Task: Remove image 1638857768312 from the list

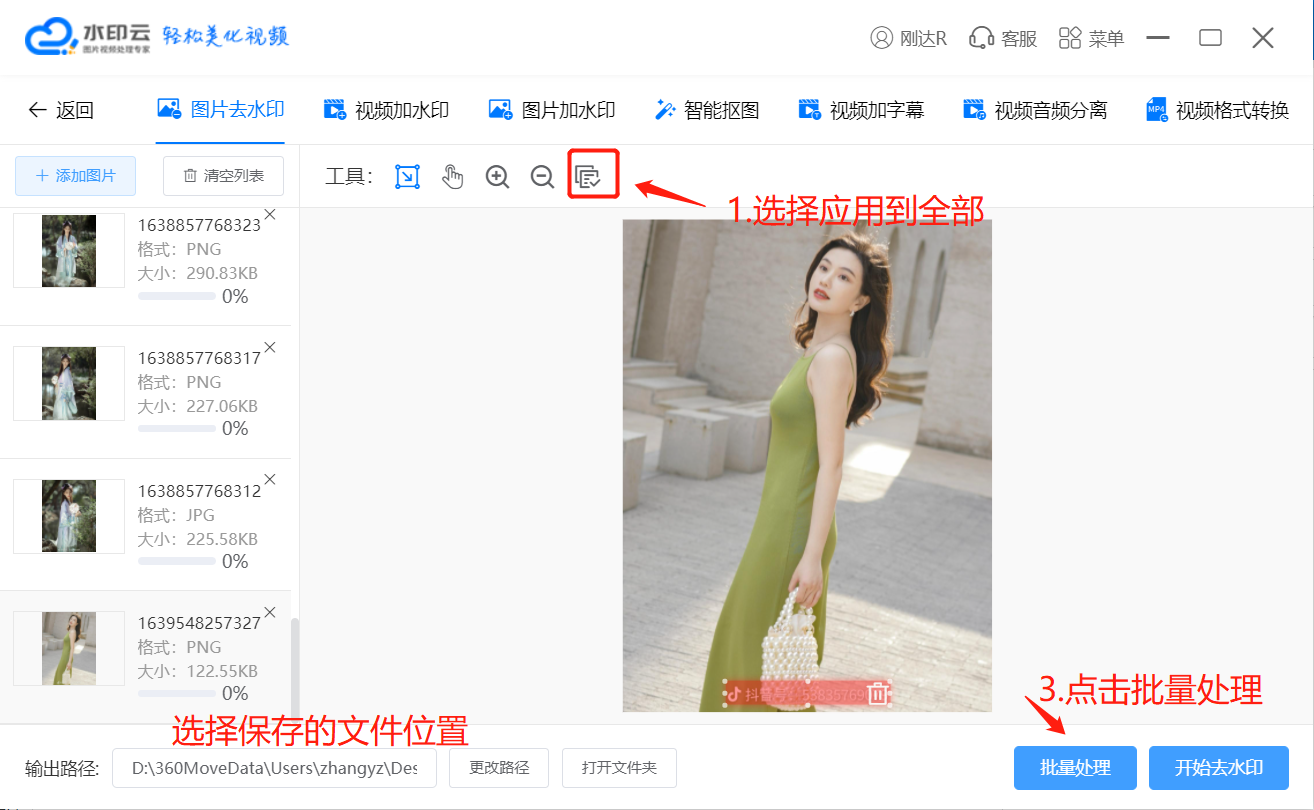Action: (x=269, y=479)
